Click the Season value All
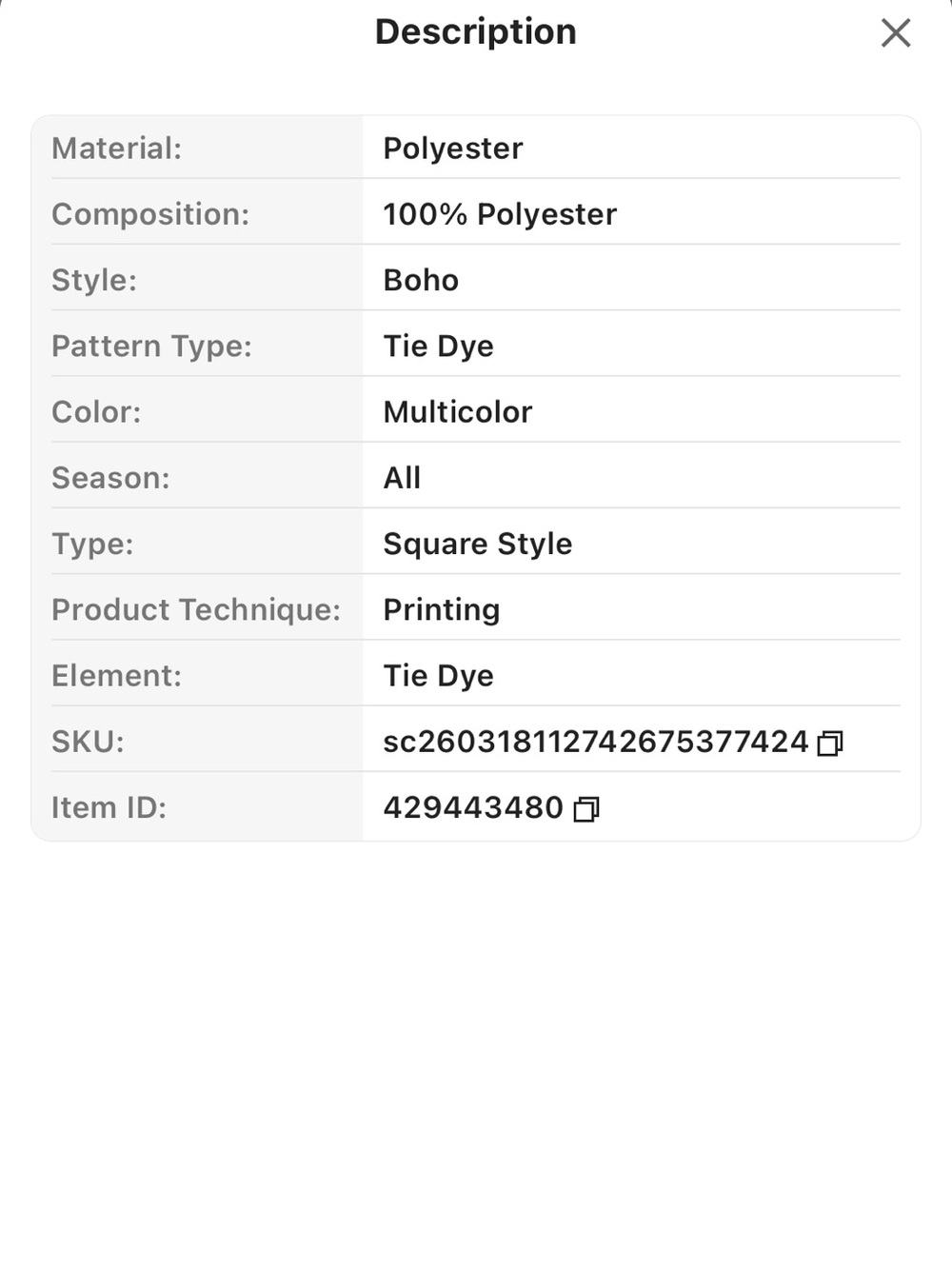Viewport: 952px width, 1269px height. coord(402,478)
